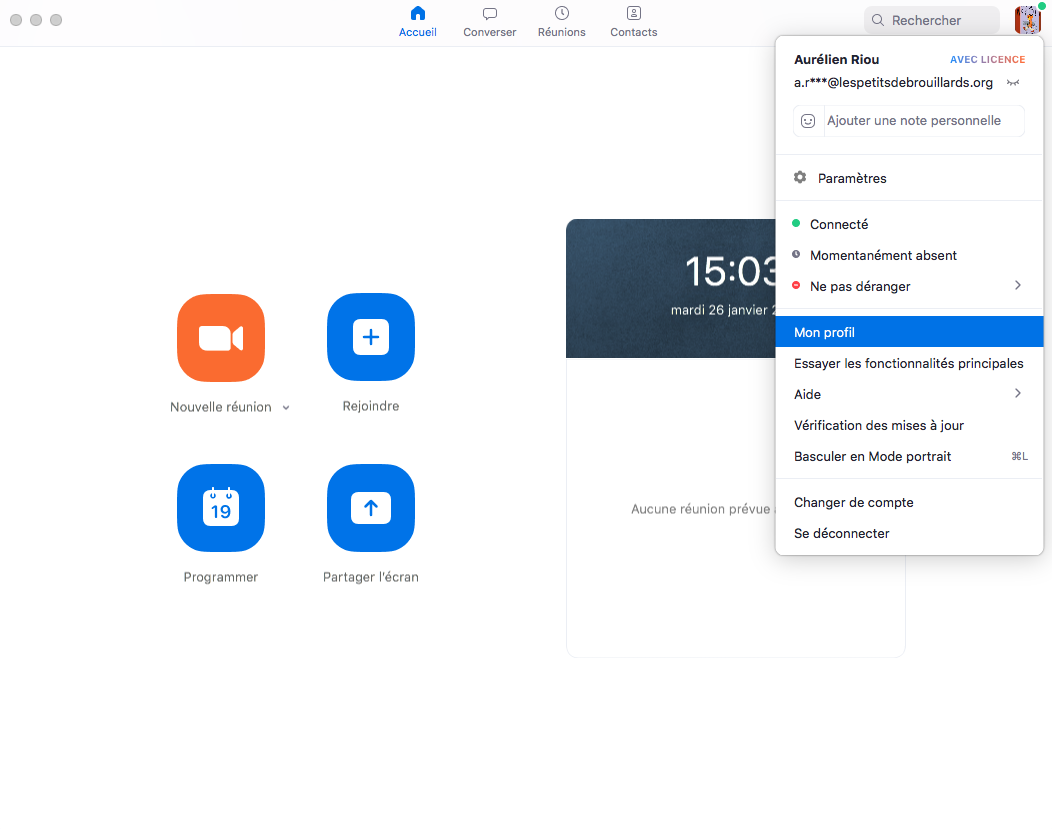Switch to the Converser tab
This screenshot has height=829, width=1052.
489,21
